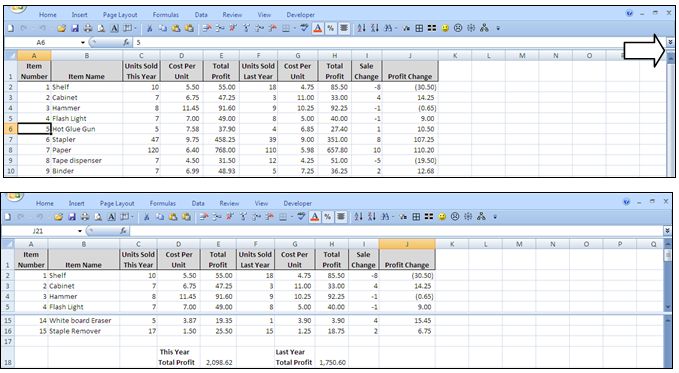Click the Print icon in bottom window toolbar
This screenshot has width=679, height=373.
tap(85, 217)
